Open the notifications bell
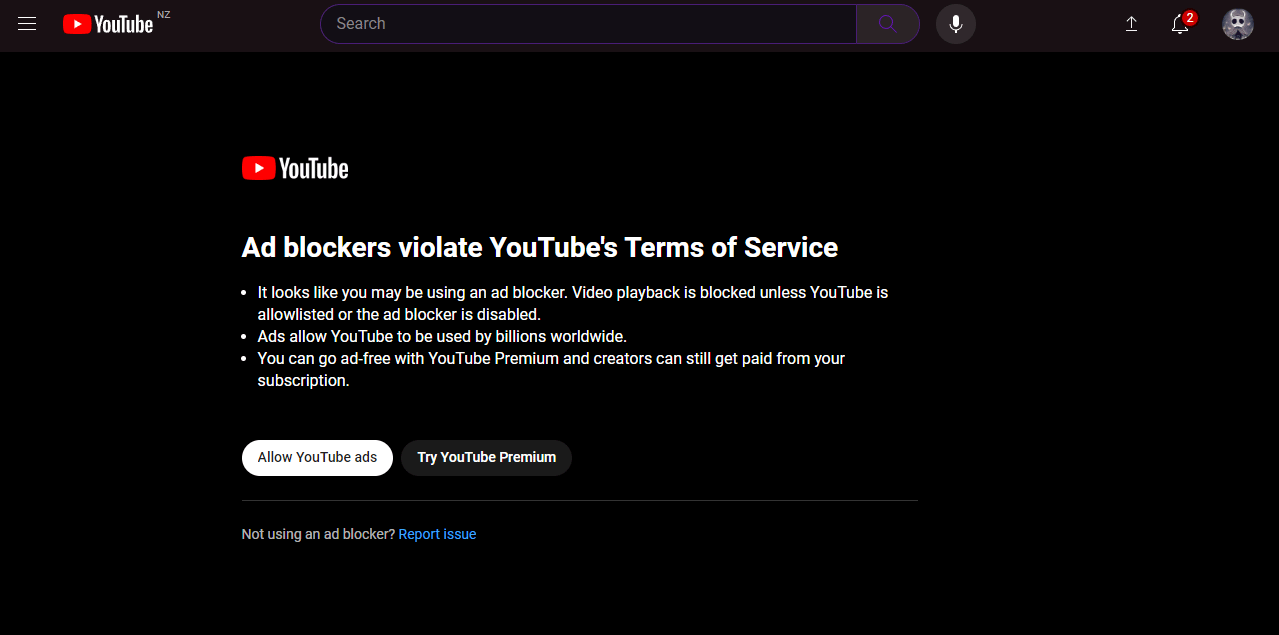Image resolution: width=1279 pixels, height=635 pixels. click(1181, 24)
